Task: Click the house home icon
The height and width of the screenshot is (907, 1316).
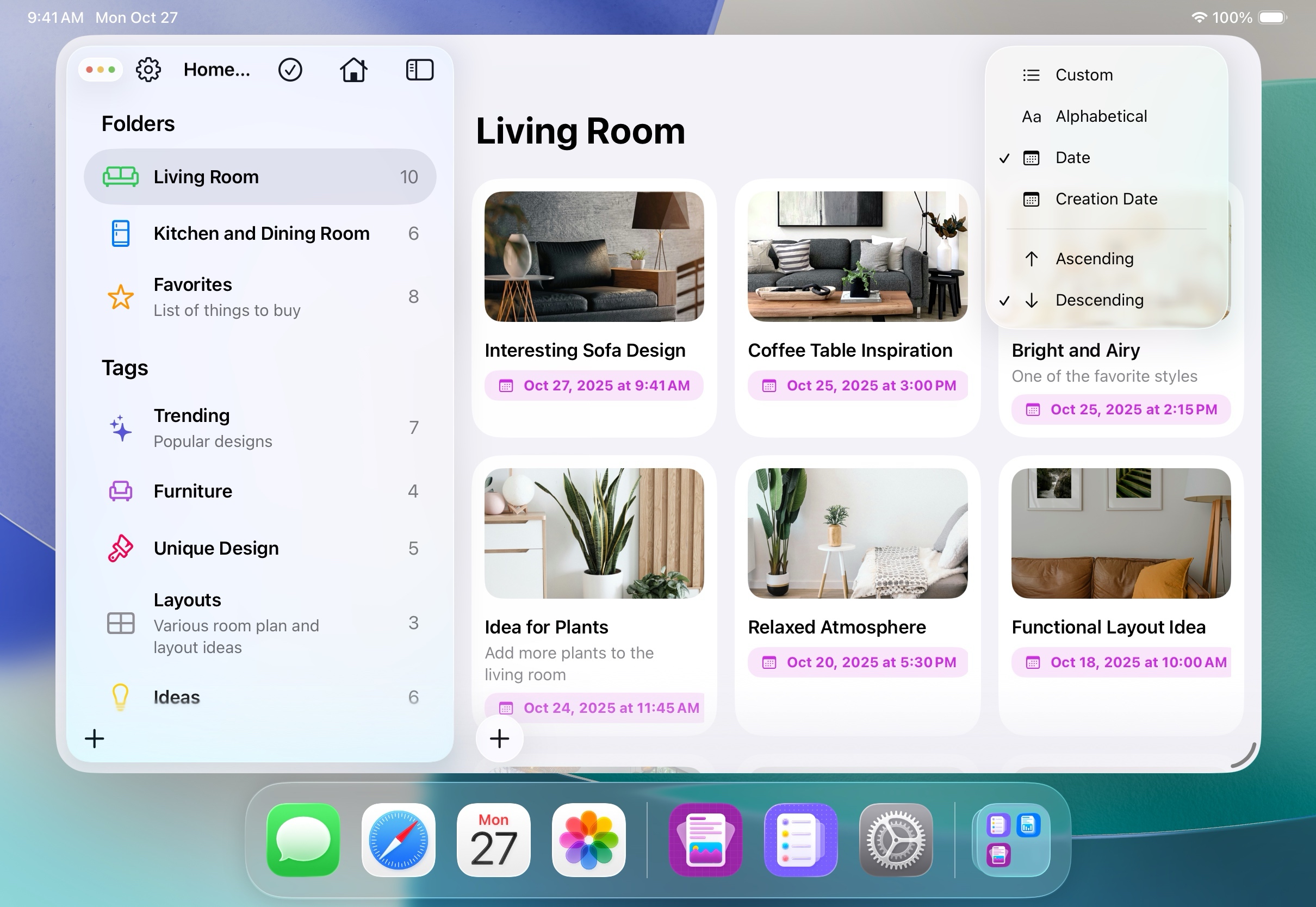Action: tap(353, 70)
